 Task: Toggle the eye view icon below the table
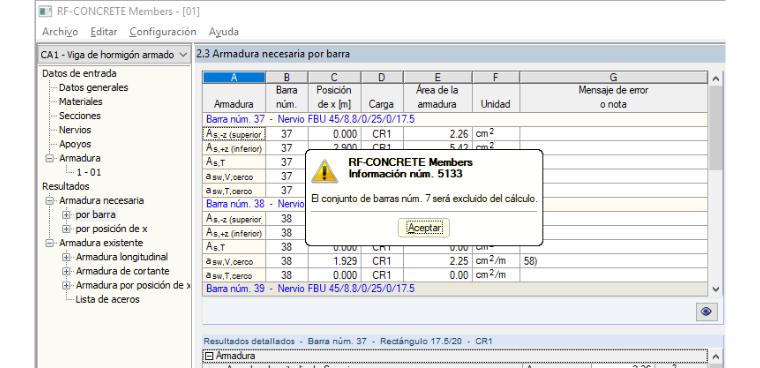706,312
